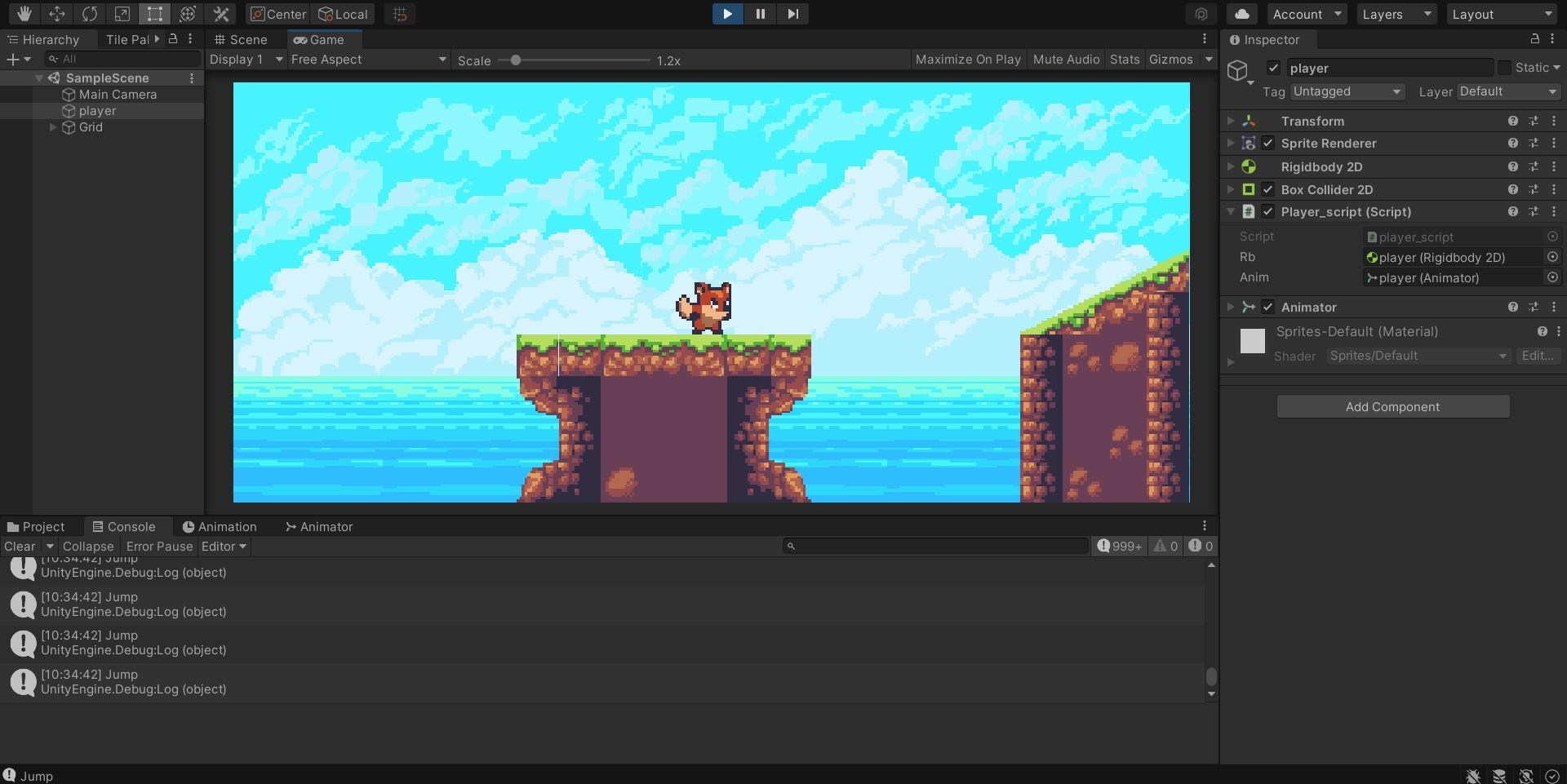
Task: Toggle Error Pause in the Console
Action: [159, 547]
